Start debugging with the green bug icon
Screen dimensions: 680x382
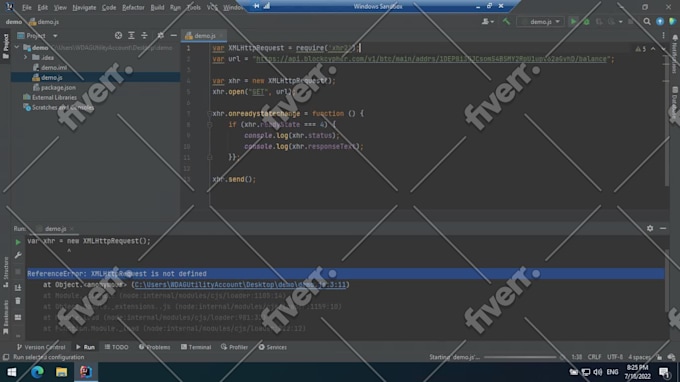[586, 22]
